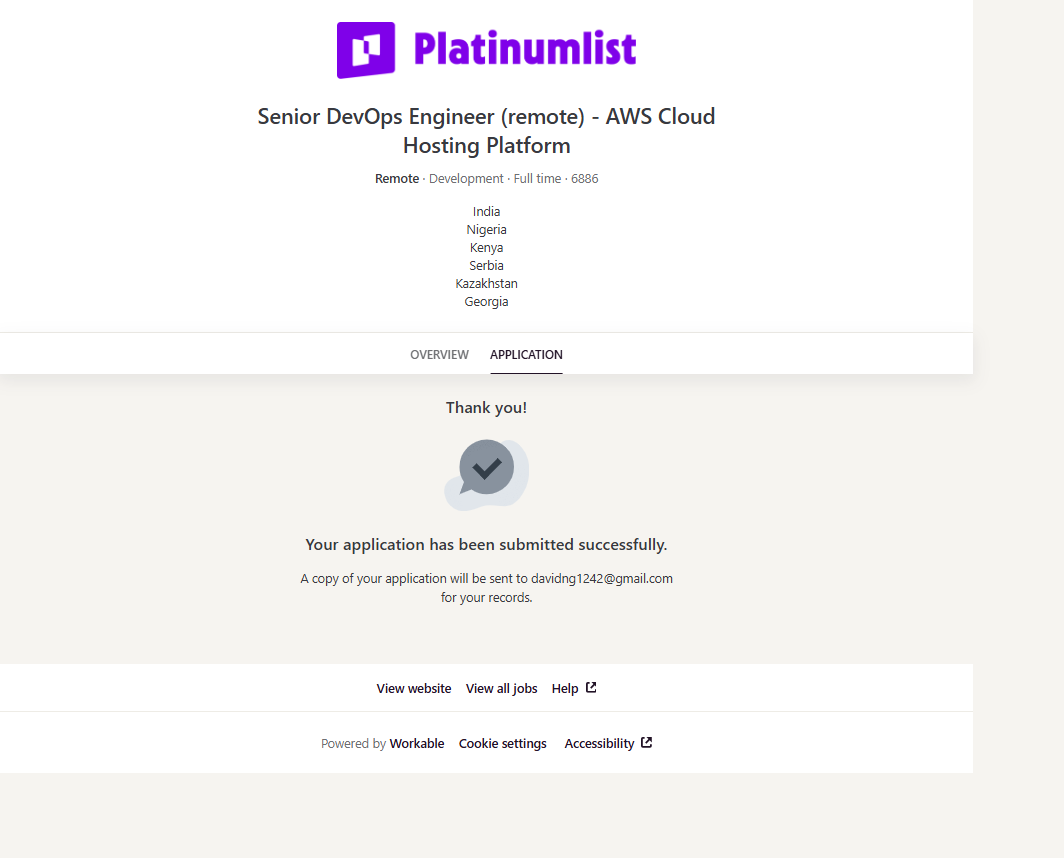Click the Platinumlist wordmark text
The image size is (1064, 858).
pos(524,49)
